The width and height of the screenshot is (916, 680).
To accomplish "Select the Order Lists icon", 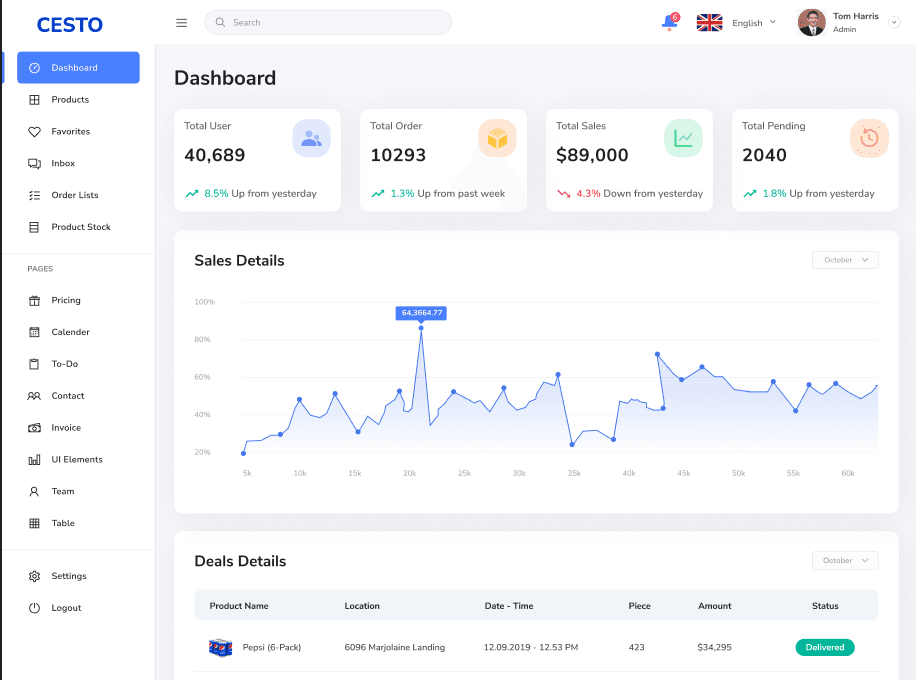I will click(x=33, y=195).
